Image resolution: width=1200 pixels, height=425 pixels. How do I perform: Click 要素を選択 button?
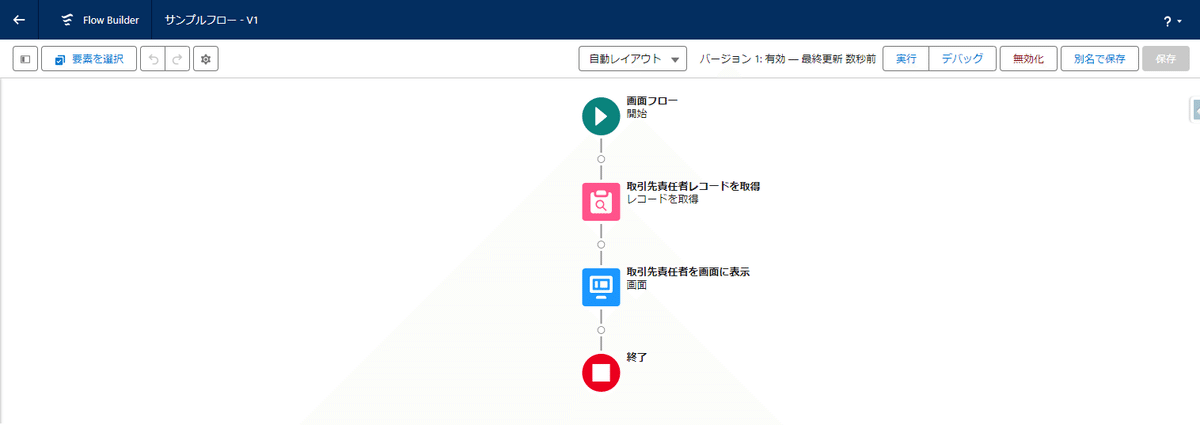coord(89,59)
